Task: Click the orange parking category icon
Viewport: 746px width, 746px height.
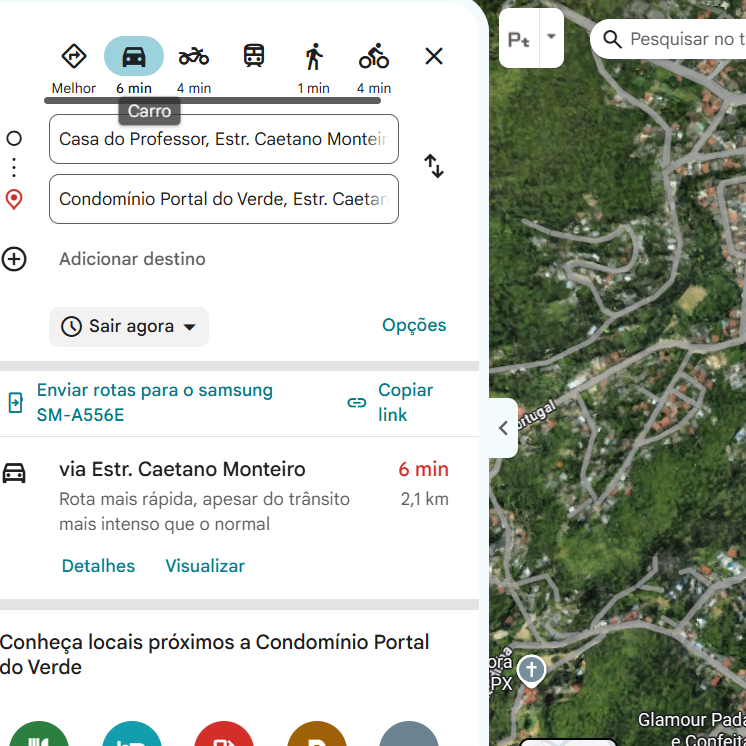Action: click(317, 734)
